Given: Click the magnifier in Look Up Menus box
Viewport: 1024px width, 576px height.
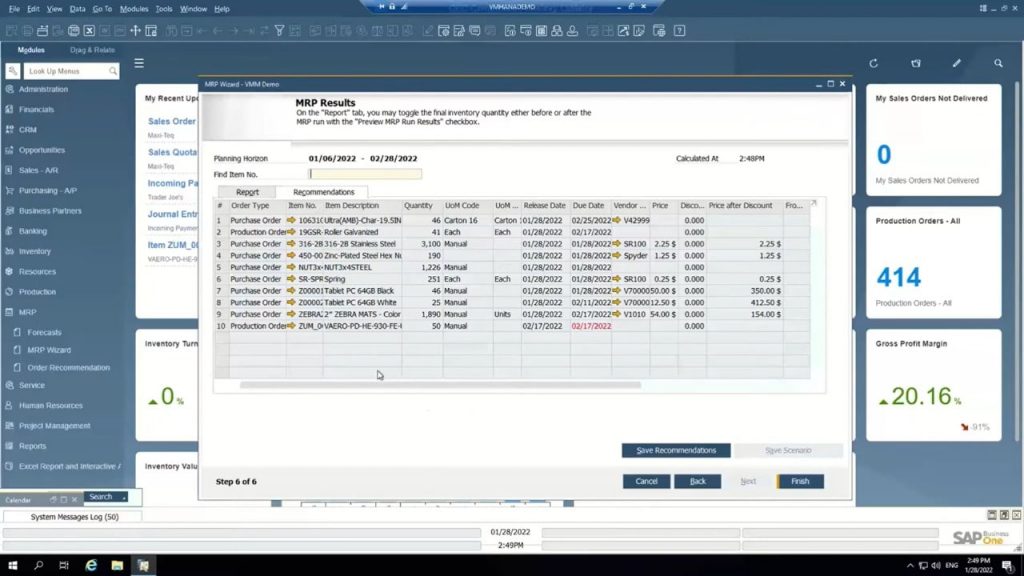Looking at the screenshot, I should pos(113,71).
